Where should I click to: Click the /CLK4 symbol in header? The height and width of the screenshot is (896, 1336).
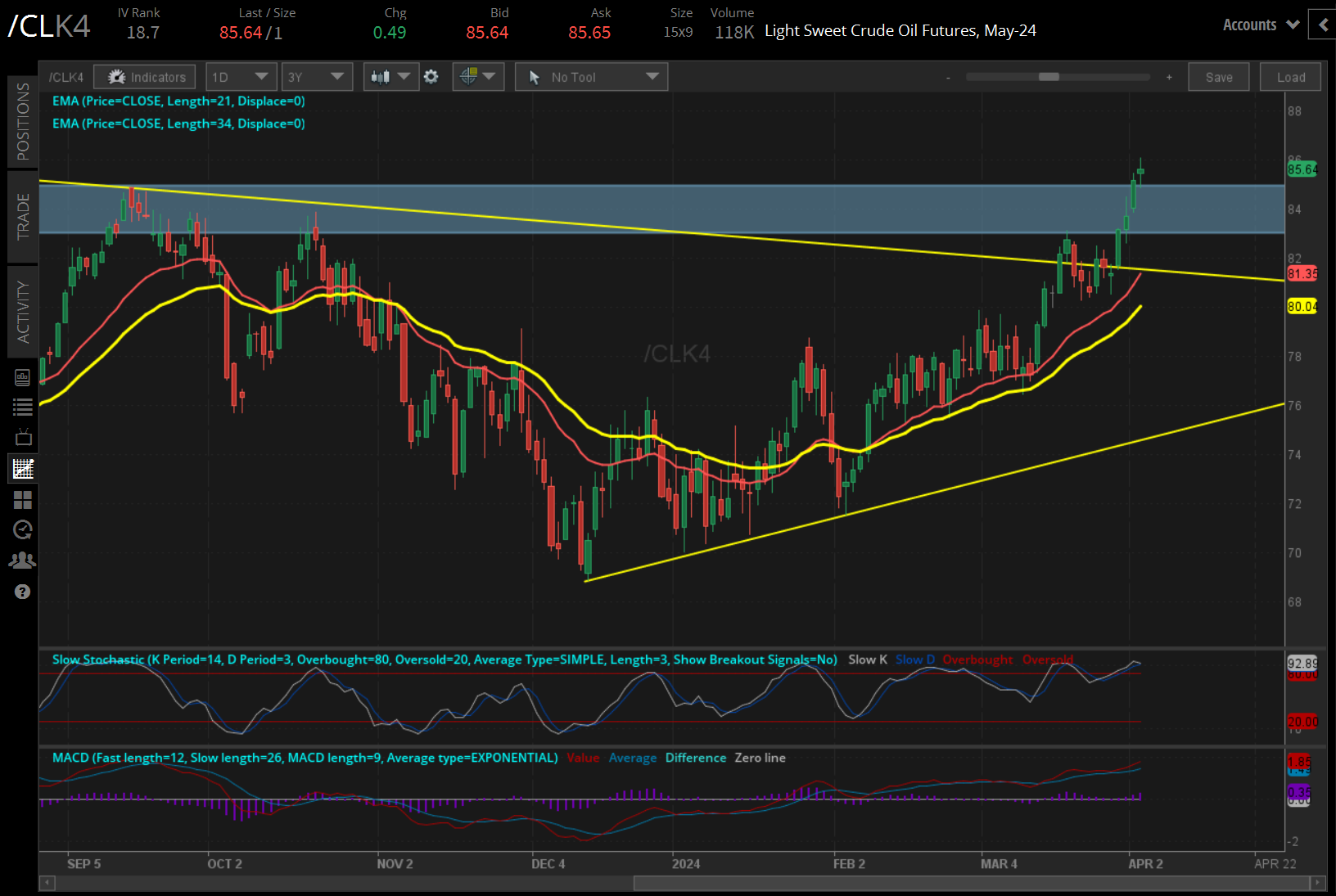click(49, 26)
